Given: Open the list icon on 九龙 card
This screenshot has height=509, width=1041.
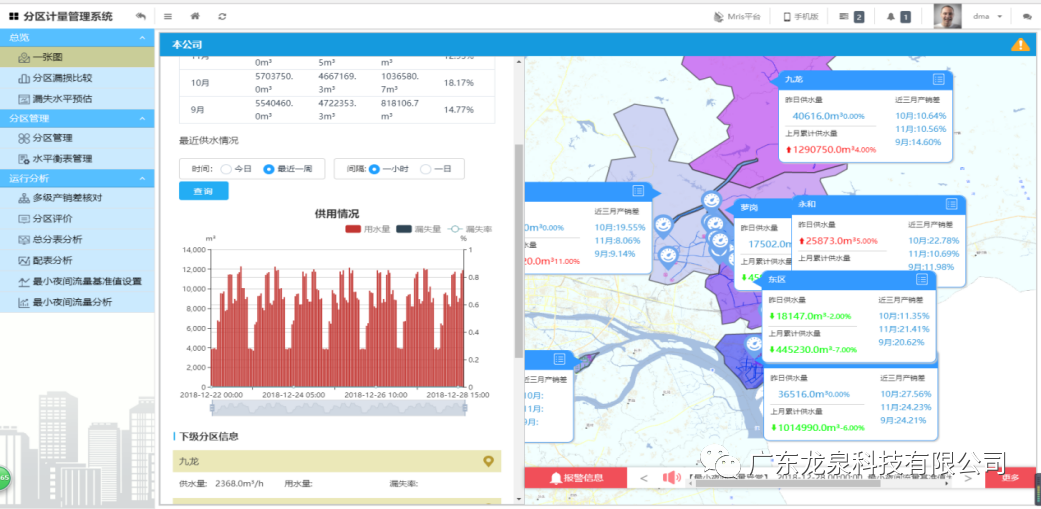Looking at the screenshot, I should coord(938,79).
